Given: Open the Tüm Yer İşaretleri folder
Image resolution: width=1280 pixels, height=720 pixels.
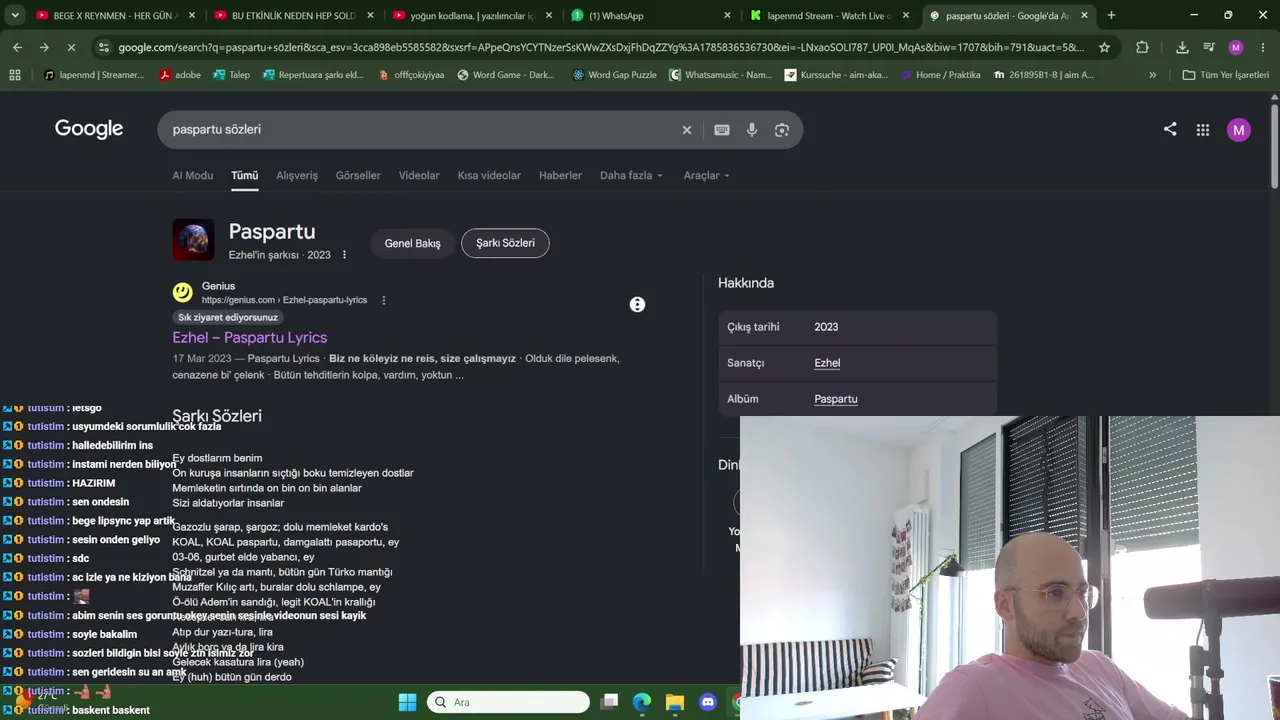Looking at the screenshot, I should click(1225, 75).
